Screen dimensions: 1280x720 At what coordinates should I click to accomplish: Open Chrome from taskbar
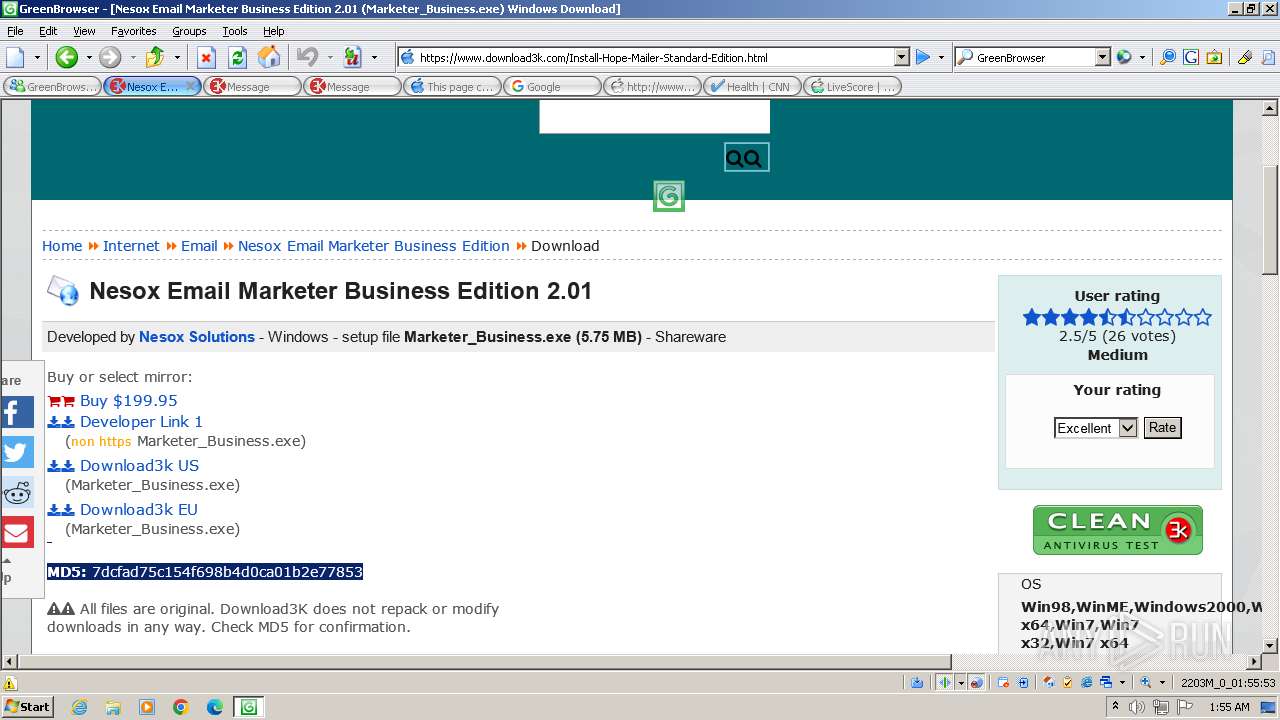tap(181, 707)
